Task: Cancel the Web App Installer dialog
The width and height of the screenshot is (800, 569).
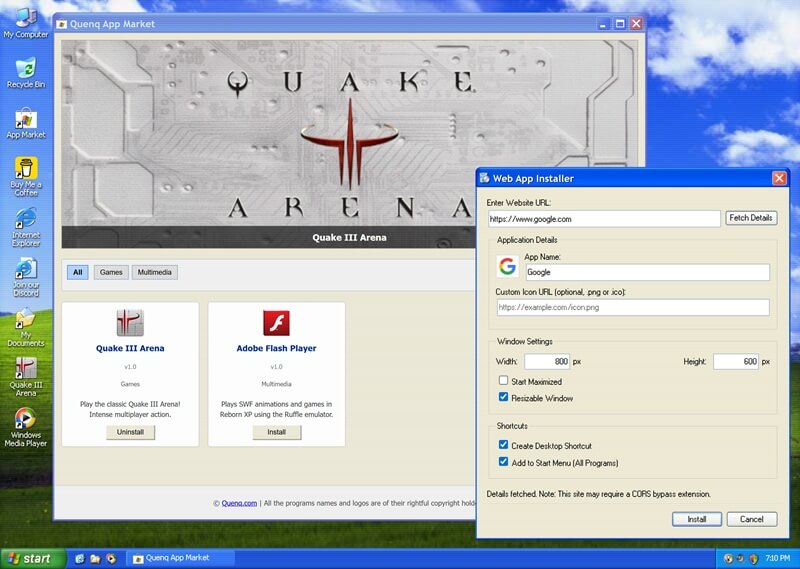Action: [752, 519]
